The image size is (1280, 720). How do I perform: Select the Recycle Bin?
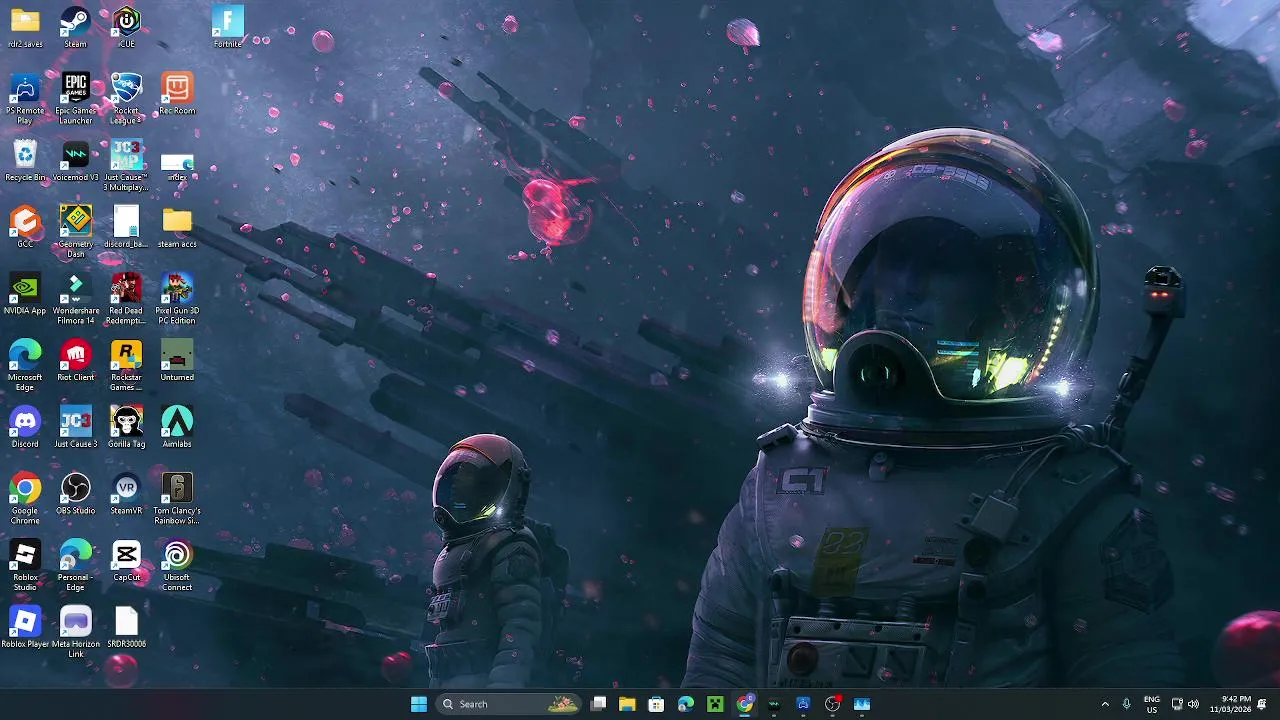[25, 160]
